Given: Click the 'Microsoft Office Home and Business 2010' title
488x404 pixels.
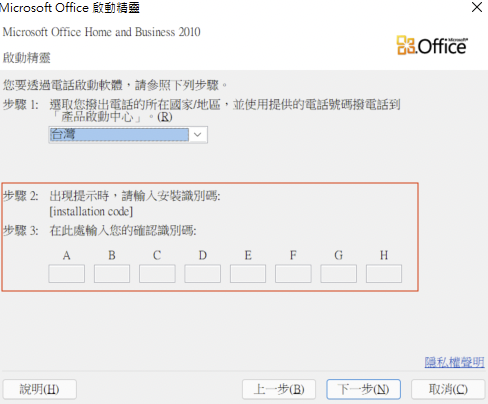Looking at the screenshot, I should 101,32.
